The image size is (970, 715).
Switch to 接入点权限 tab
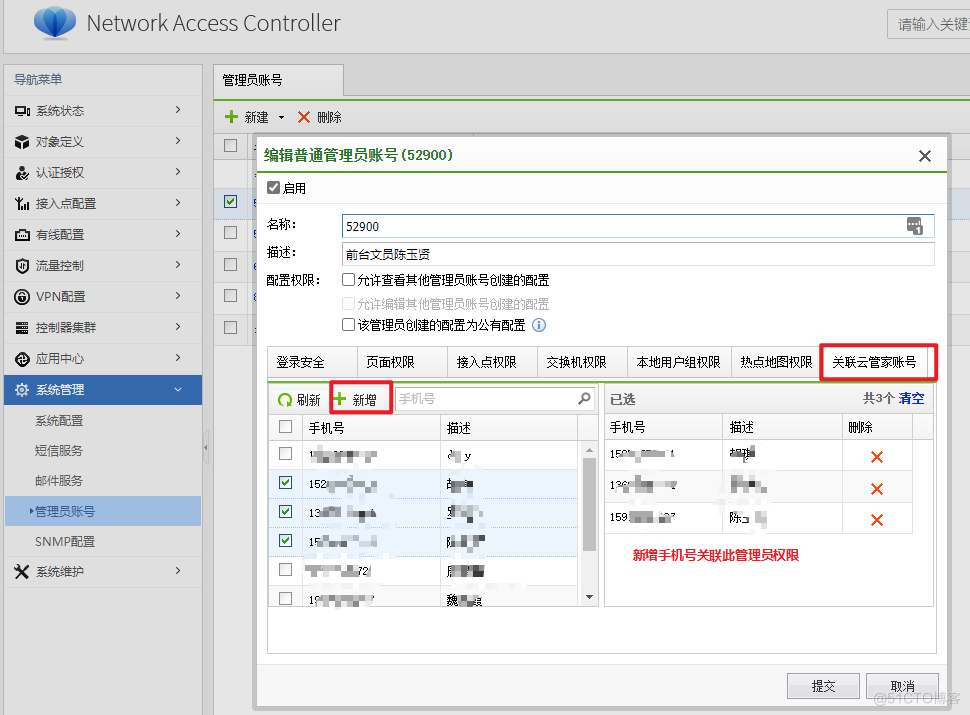492,362
